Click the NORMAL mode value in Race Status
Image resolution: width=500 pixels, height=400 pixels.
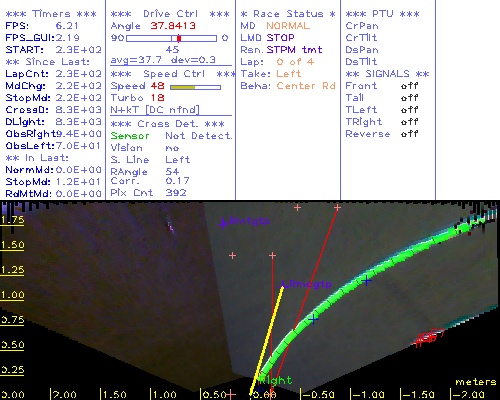click(x=288, y=26)
